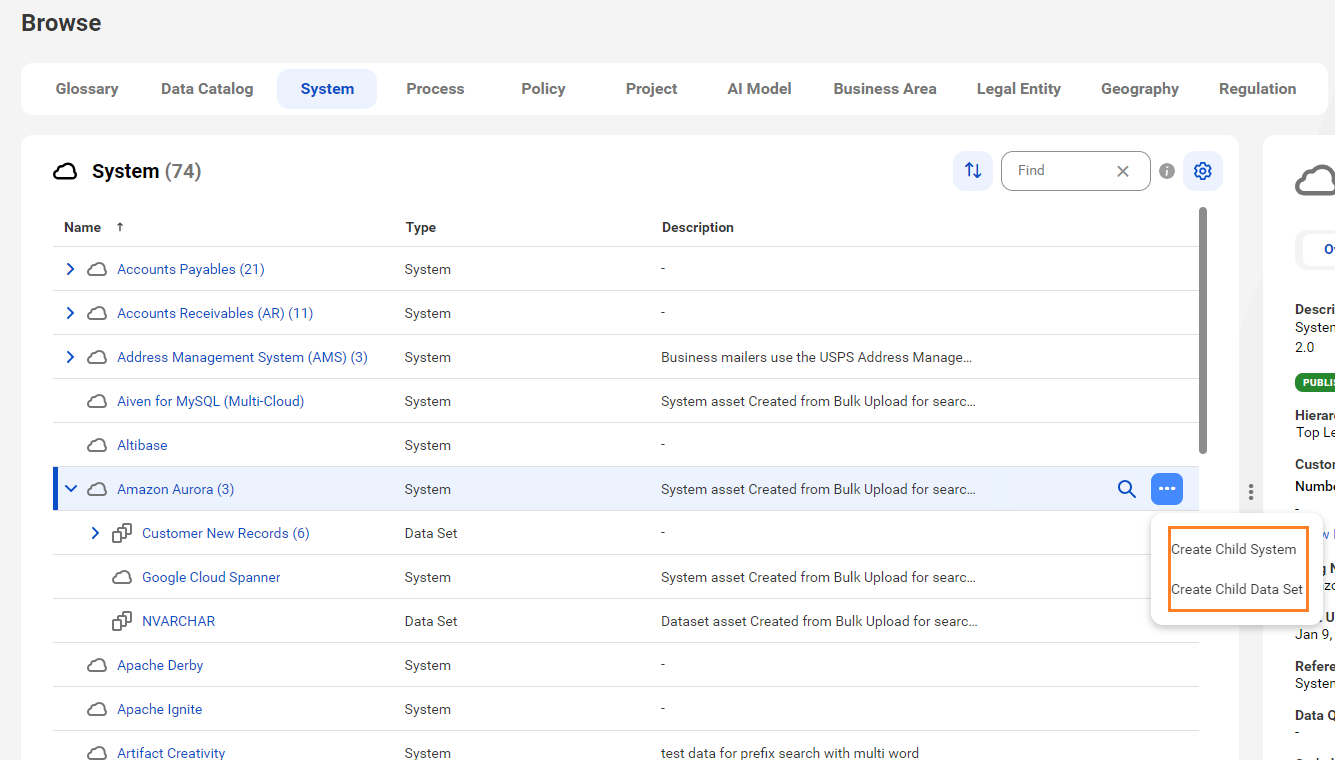The height and width of the screenshot is (760, 1335).
Task: Click cloud icon of Artifact Creativity row
Action: coord(97,753)
